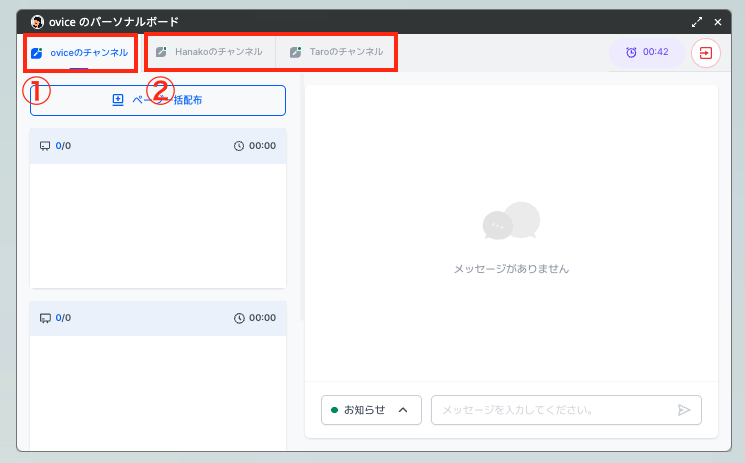Click the message input field

point(566,410)
